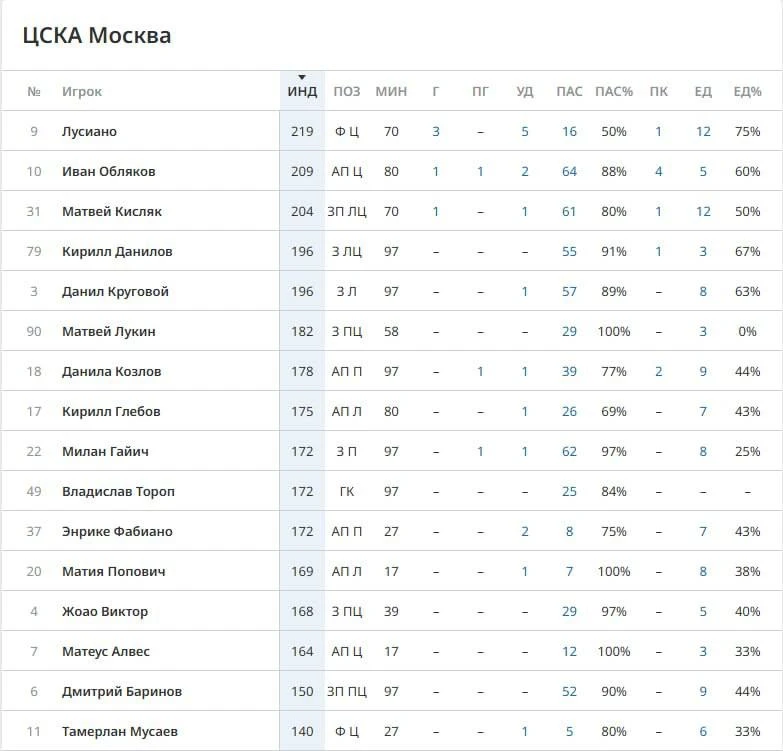Click the sort arrow above ИНД column

[x=302, y=77]
